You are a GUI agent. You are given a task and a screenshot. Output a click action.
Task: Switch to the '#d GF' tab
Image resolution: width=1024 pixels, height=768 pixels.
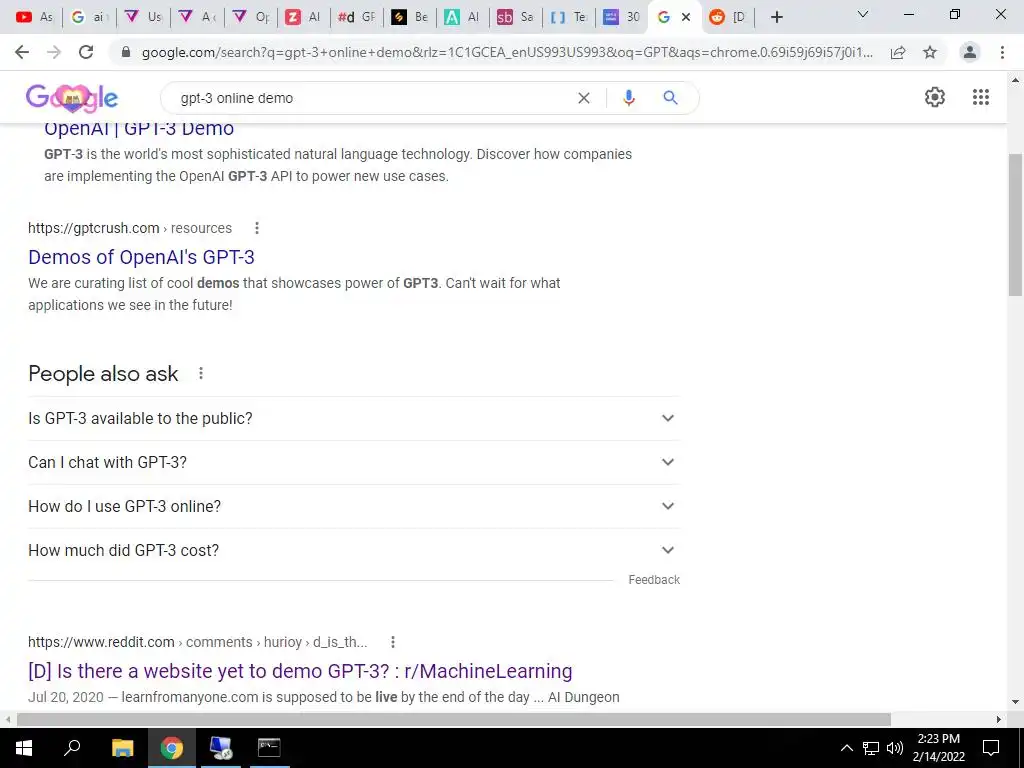point(358,17)
